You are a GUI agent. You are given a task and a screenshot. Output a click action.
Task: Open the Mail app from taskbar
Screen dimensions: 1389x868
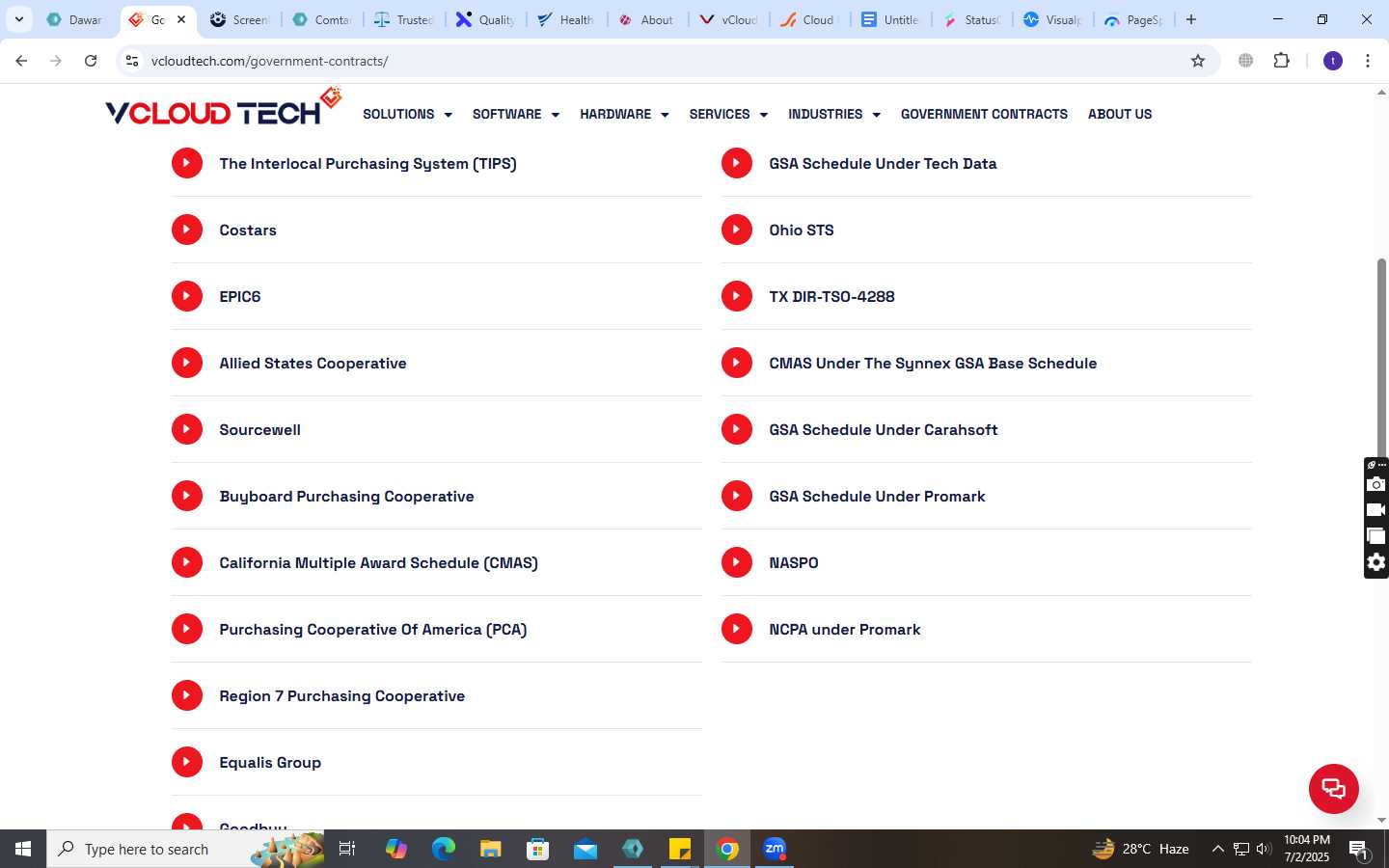586,849
